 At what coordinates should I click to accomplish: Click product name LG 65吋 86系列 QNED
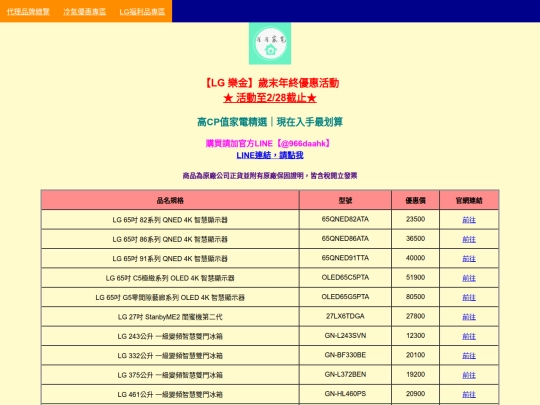pyautogui.click(x=170, y=239)
